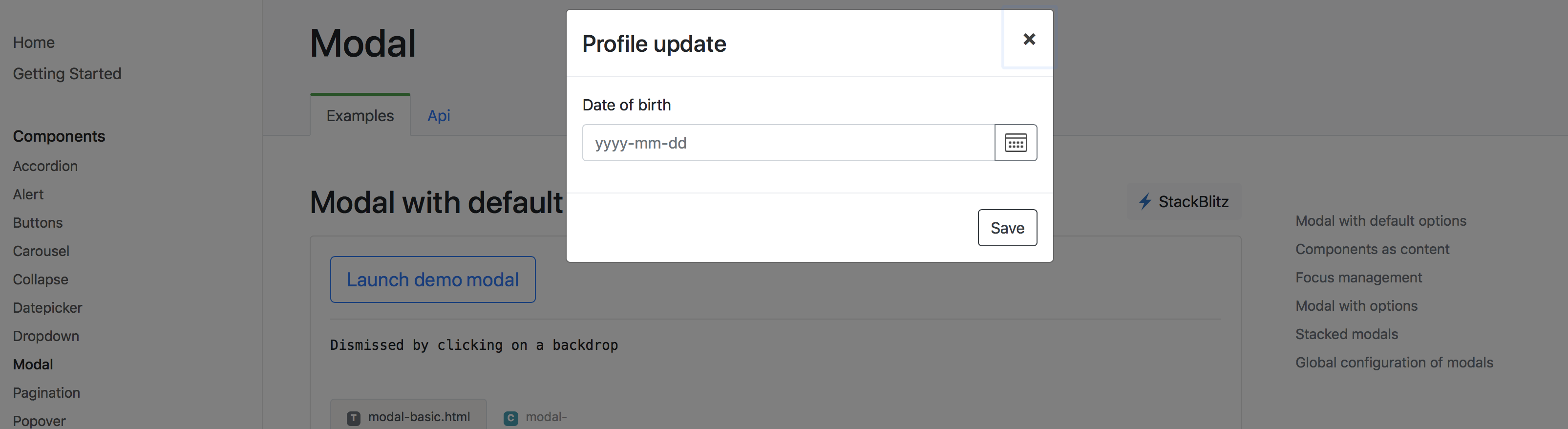
Task: Jump to Stacked modals example
Action: coord(1346,333)
